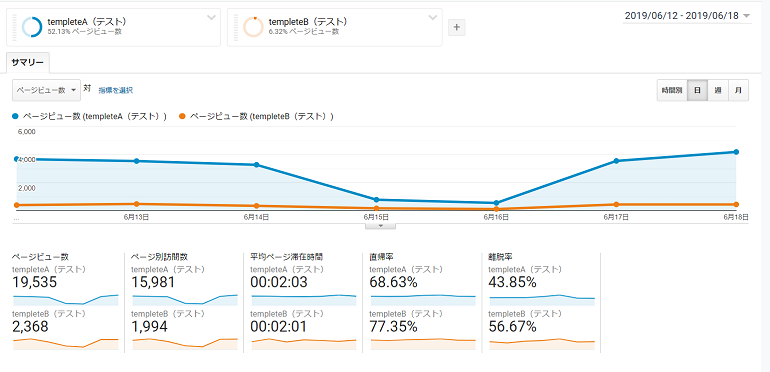Click templeteA data point at 6月14日
The height and width of the screenshot is (372, 770).
(x=256, y=164)
